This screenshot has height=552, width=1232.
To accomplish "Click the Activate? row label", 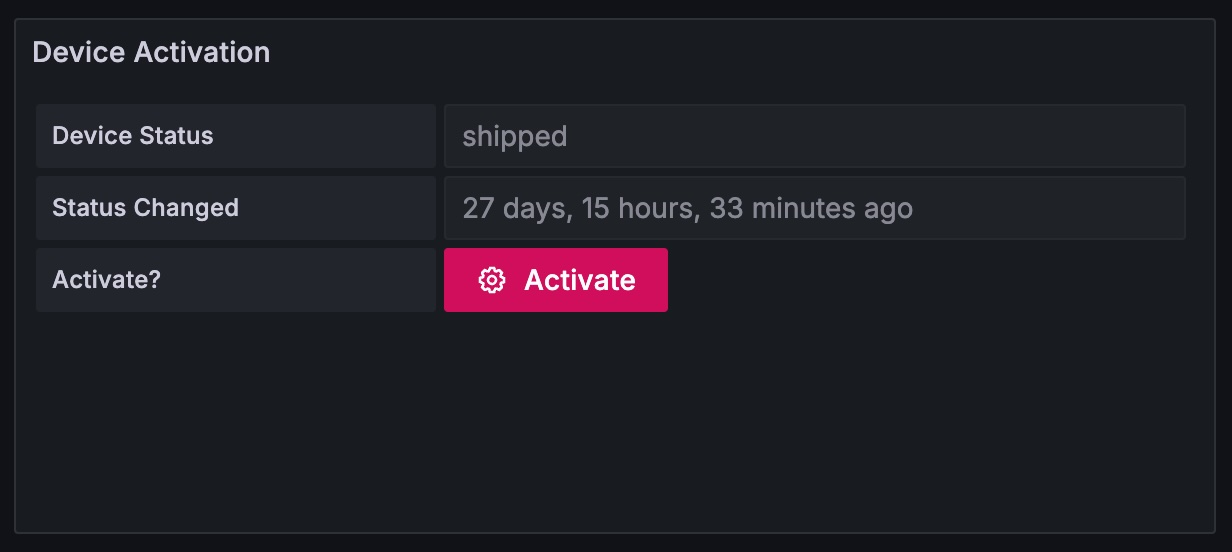I will 106,280.
